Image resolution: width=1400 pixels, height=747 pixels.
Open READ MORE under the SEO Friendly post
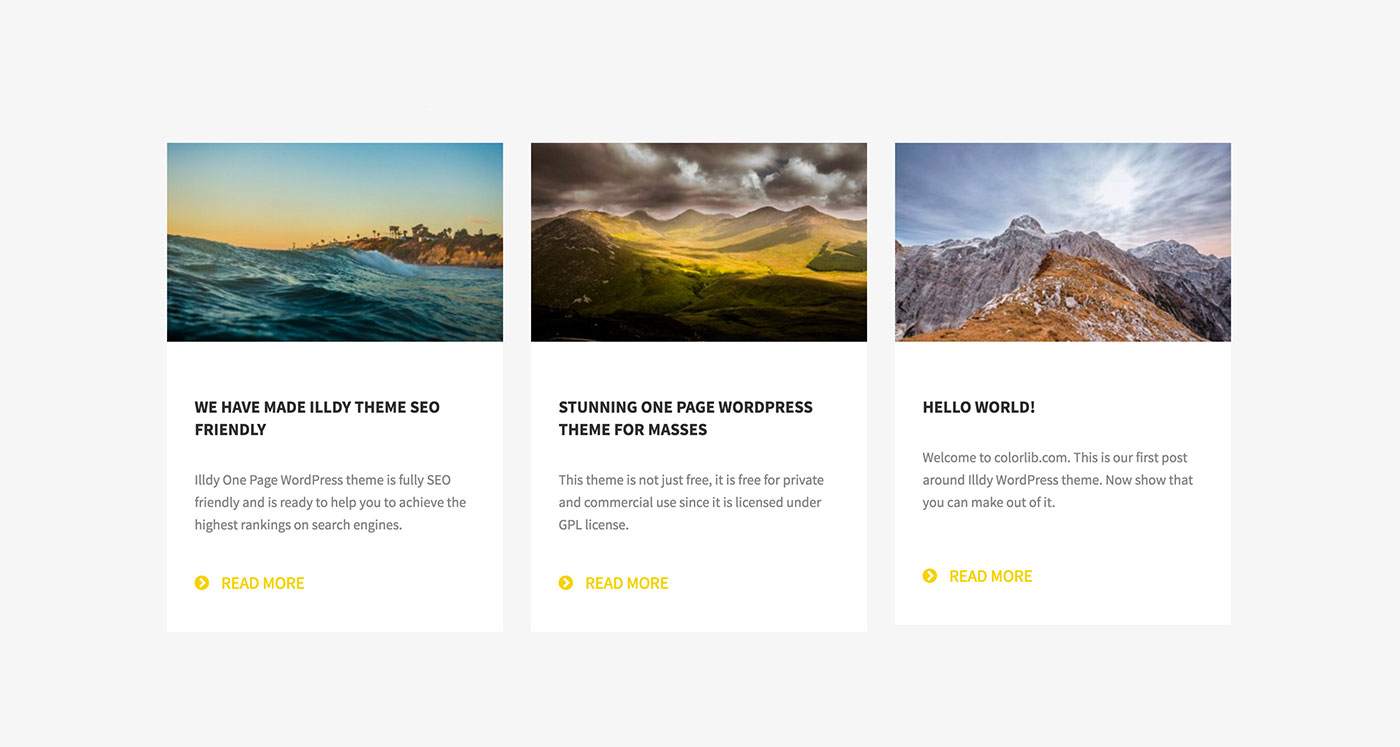(x=262, y=583)
